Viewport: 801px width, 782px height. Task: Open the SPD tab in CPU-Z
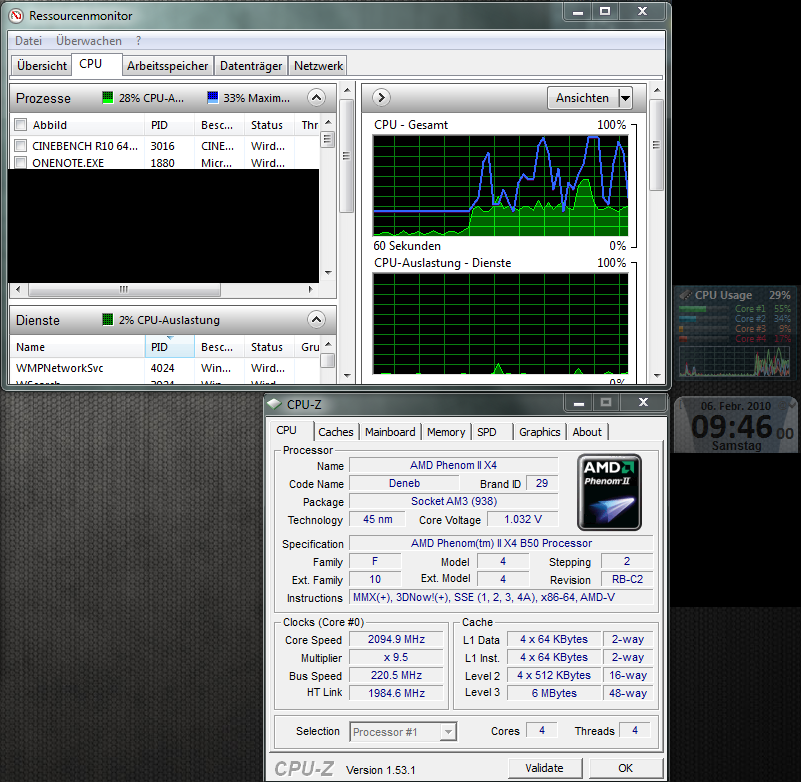pos(487,432)
